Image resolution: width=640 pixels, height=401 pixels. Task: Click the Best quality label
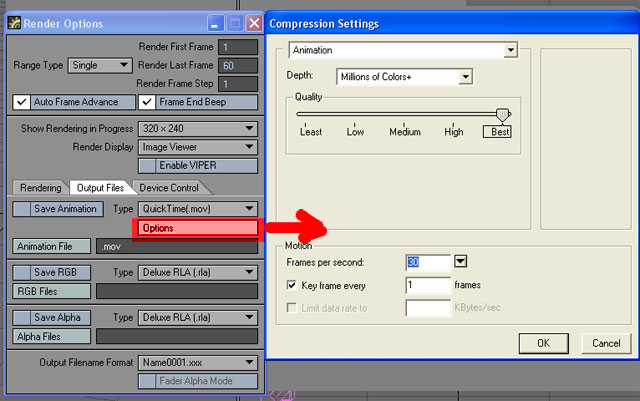coord(498,131)
